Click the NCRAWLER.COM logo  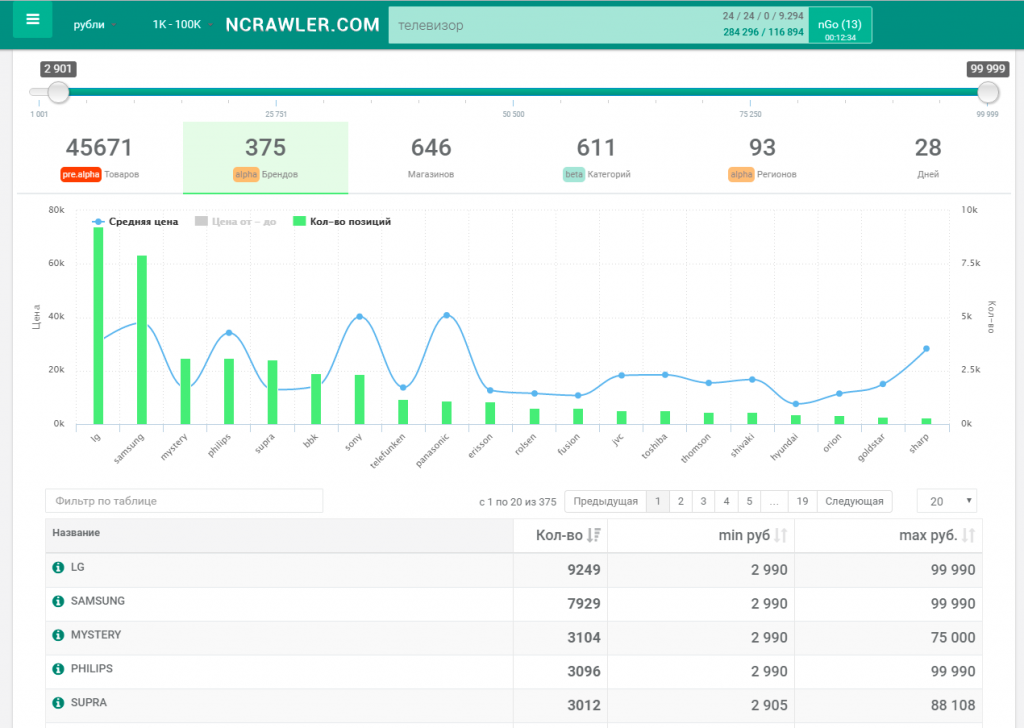302,25
